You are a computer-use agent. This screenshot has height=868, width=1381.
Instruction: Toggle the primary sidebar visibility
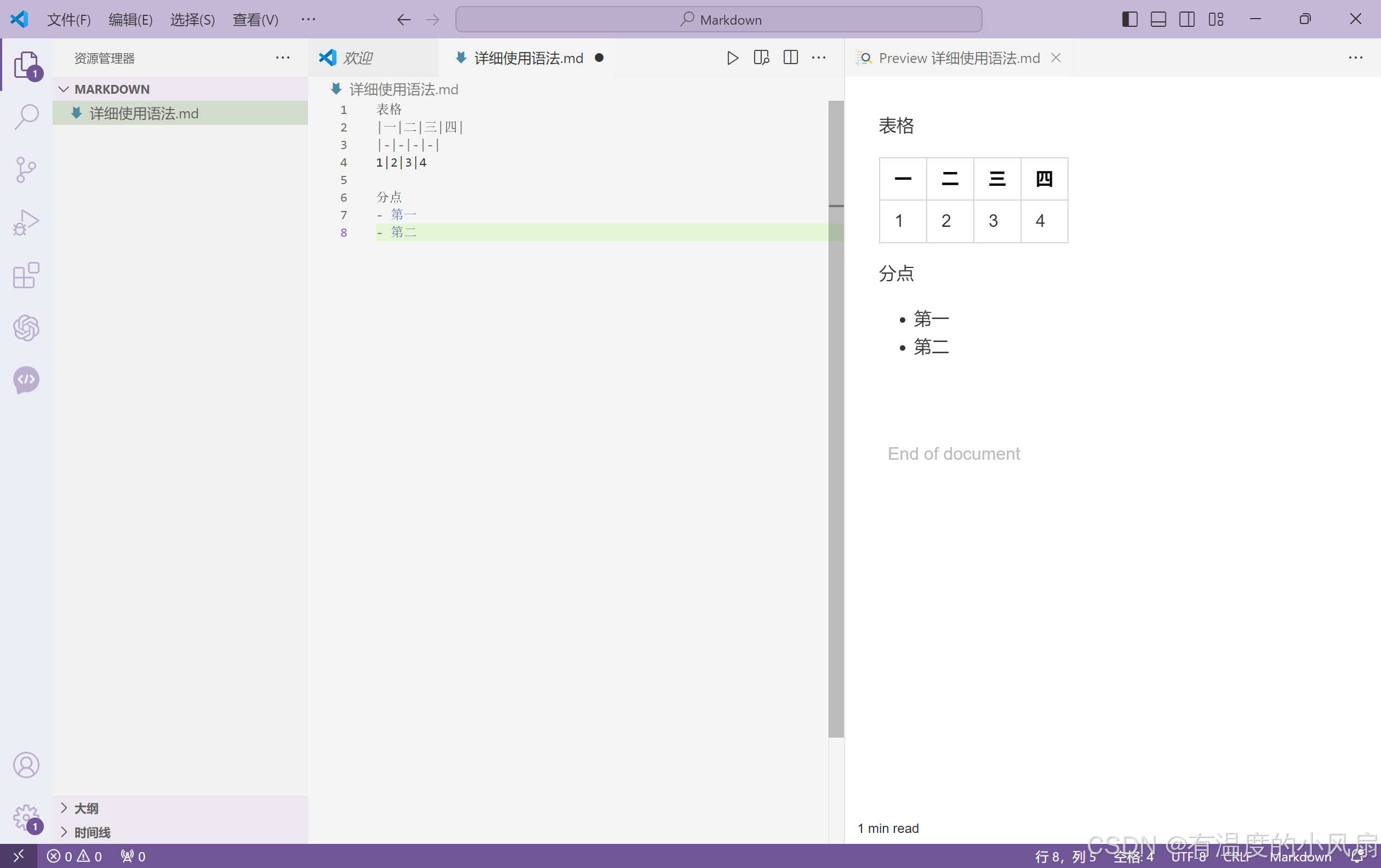click(x=1129, y=20)
